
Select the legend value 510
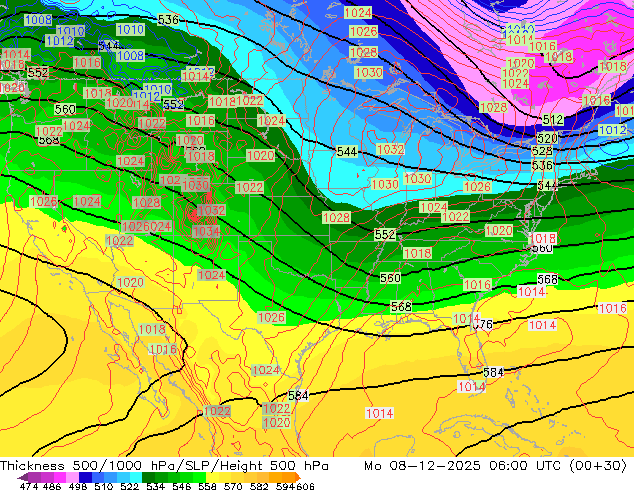tap(104, 486)
